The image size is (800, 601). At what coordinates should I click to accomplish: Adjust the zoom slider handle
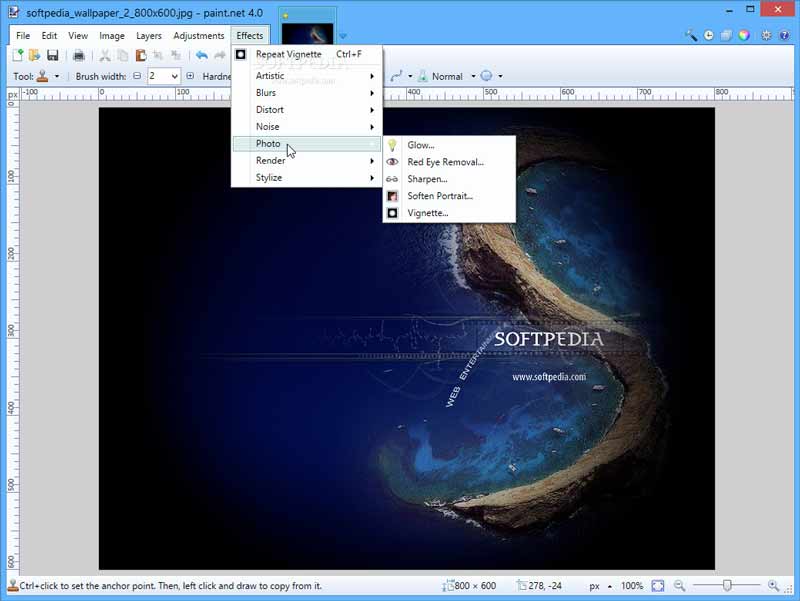(x=727, y=585)
